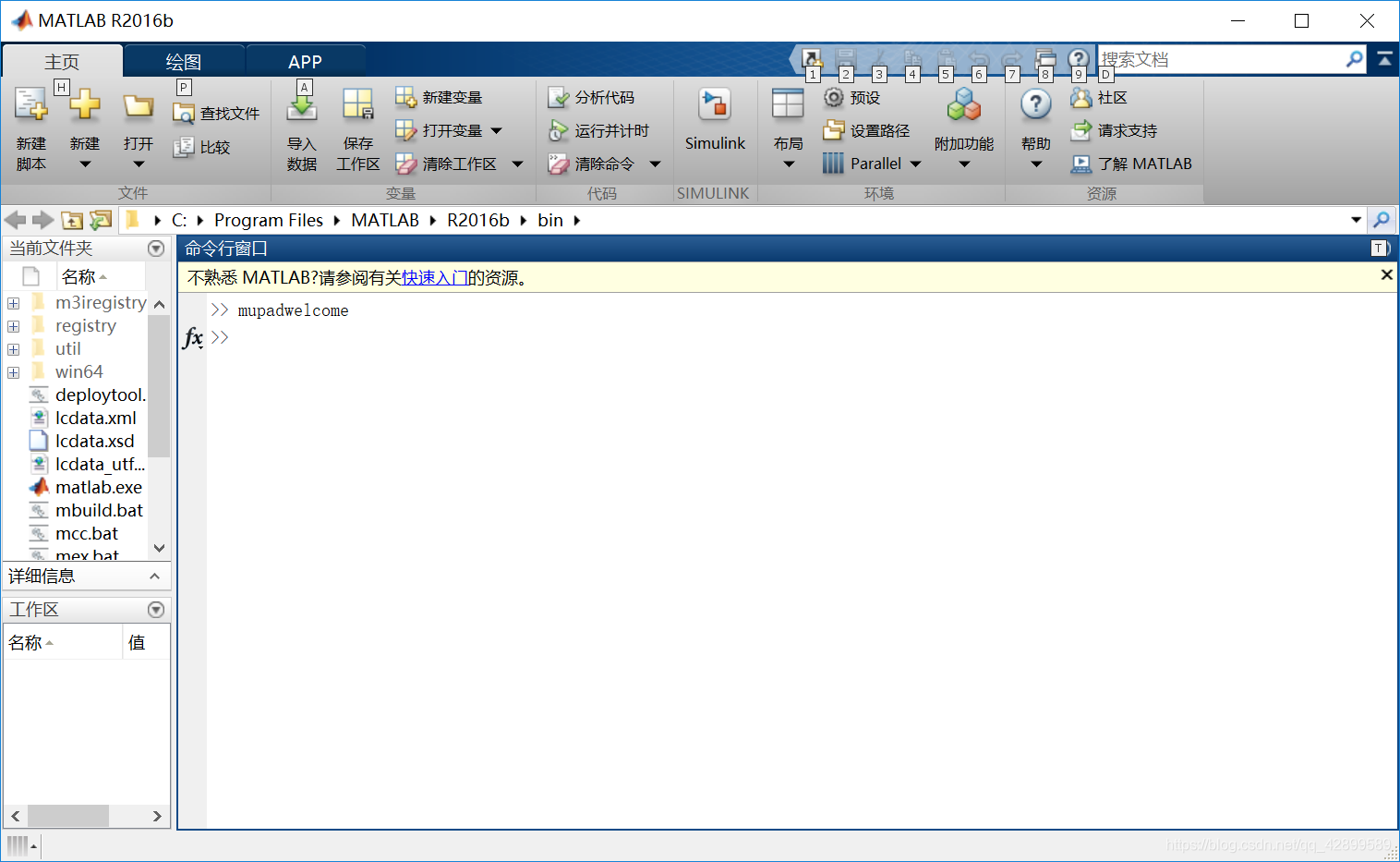Switch to the Plots (绘图) tab

click(x=184, y=62)
